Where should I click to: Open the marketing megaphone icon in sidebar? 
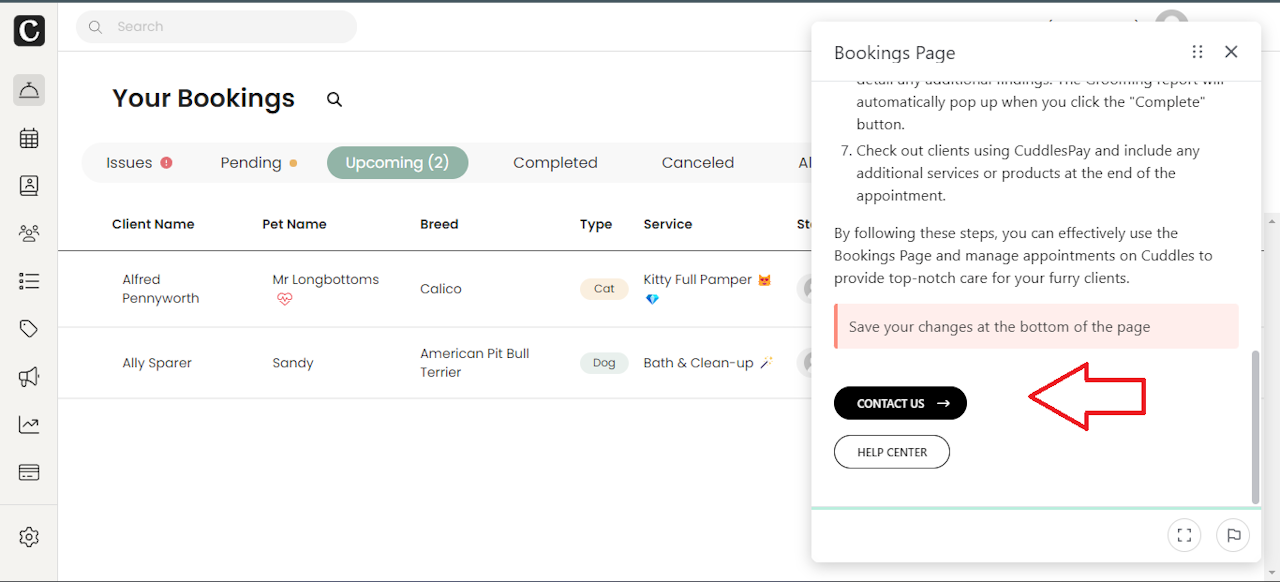pos(29,377)
